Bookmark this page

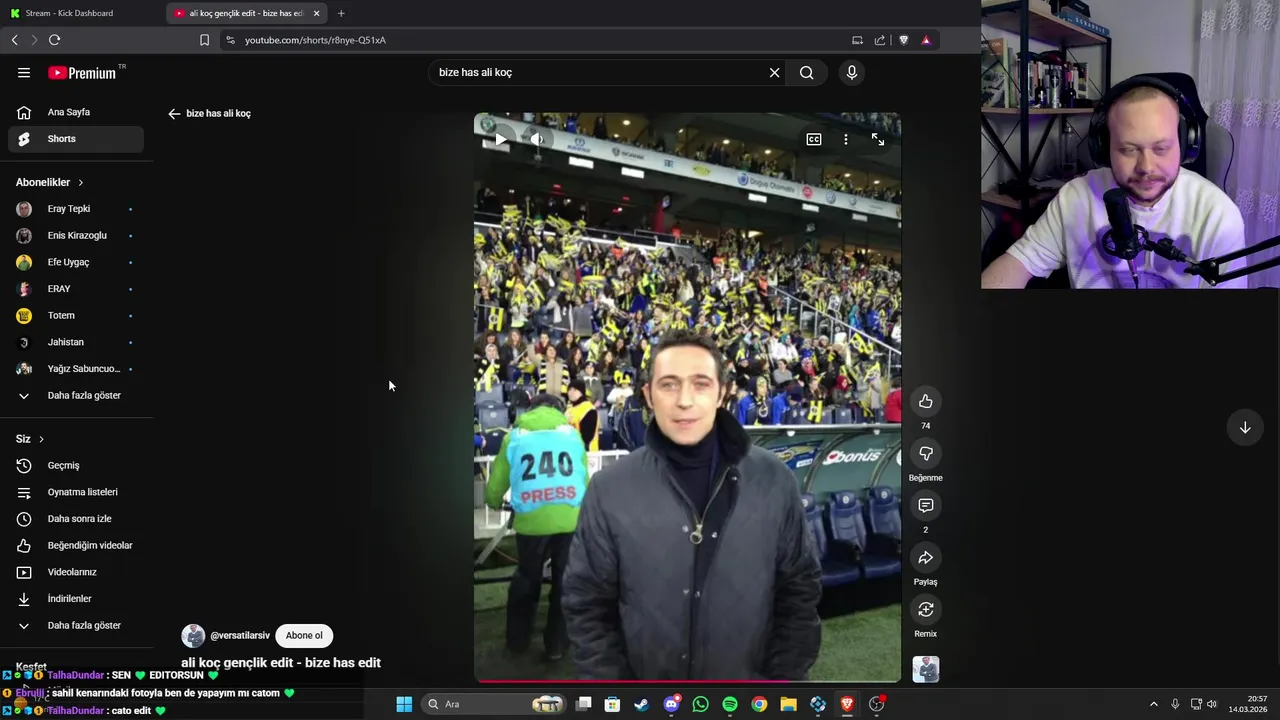(204, 40)
